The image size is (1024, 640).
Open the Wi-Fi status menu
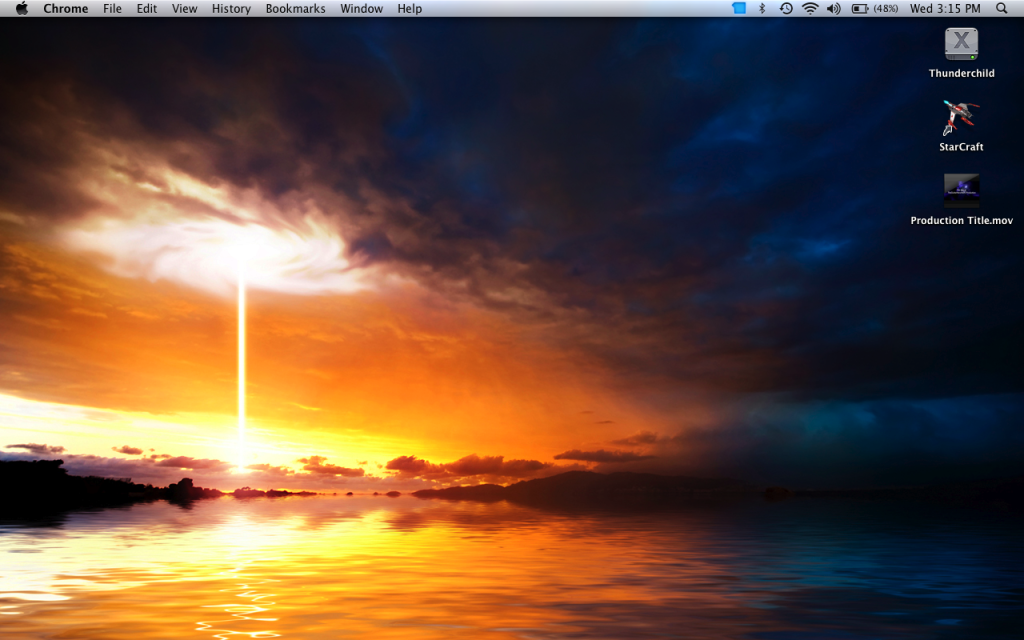tap(810, 8)
